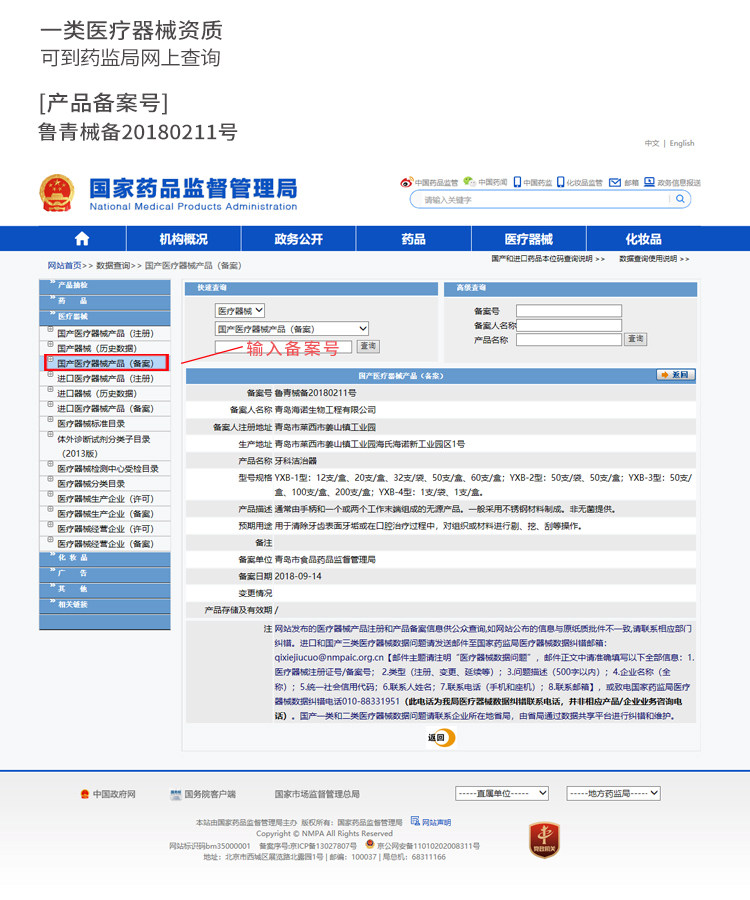The image size is (750, 900).
Task: Click the 政务信息报送 monitor icon
Action: [x=649, y=182]
